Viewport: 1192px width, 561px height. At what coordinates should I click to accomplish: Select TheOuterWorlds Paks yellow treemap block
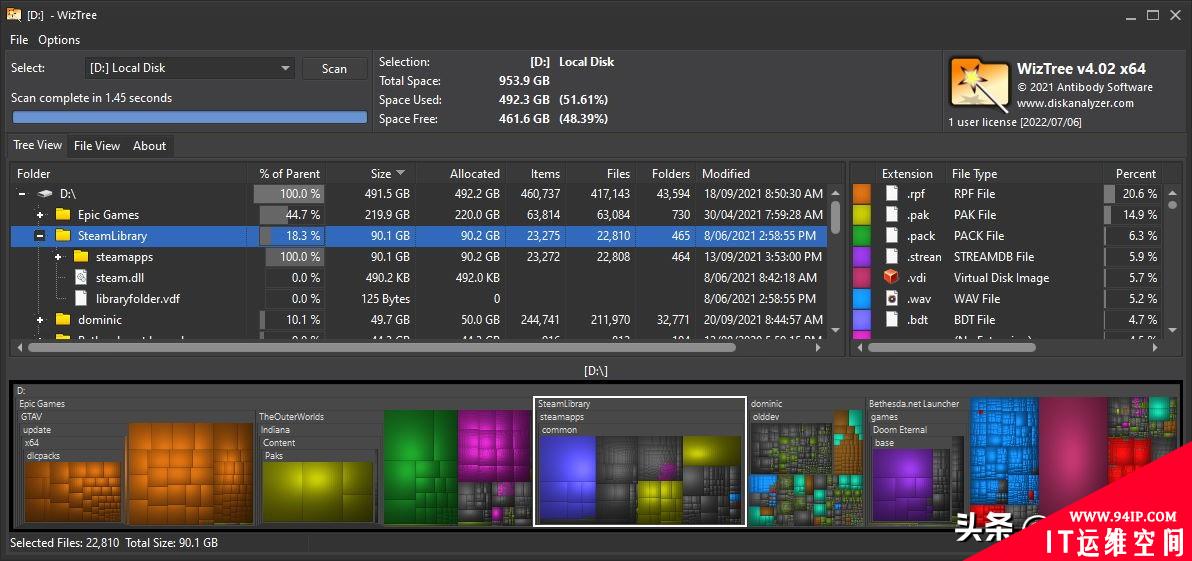(x=318, y=492)
